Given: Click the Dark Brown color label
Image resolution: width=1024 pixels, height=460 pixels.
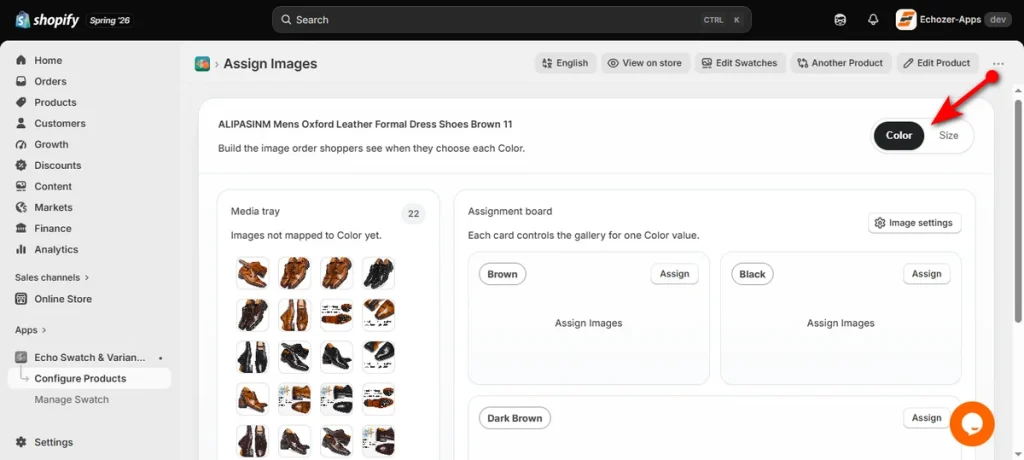Looking at the screenshot, I should pos(515,418).
